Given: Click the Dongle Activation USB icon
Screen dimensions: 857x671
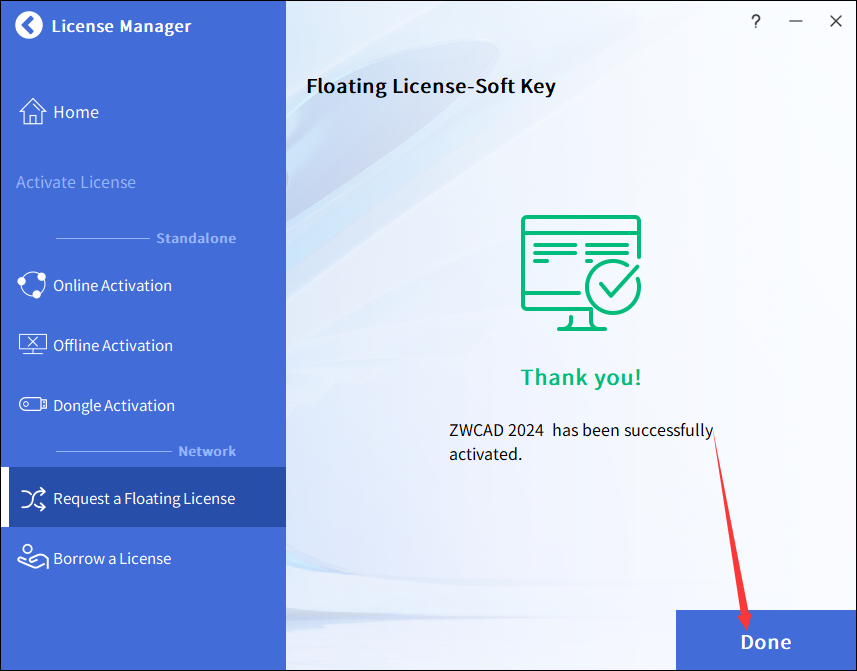Looking at the screenshot, I should click(x=33, y=404).
